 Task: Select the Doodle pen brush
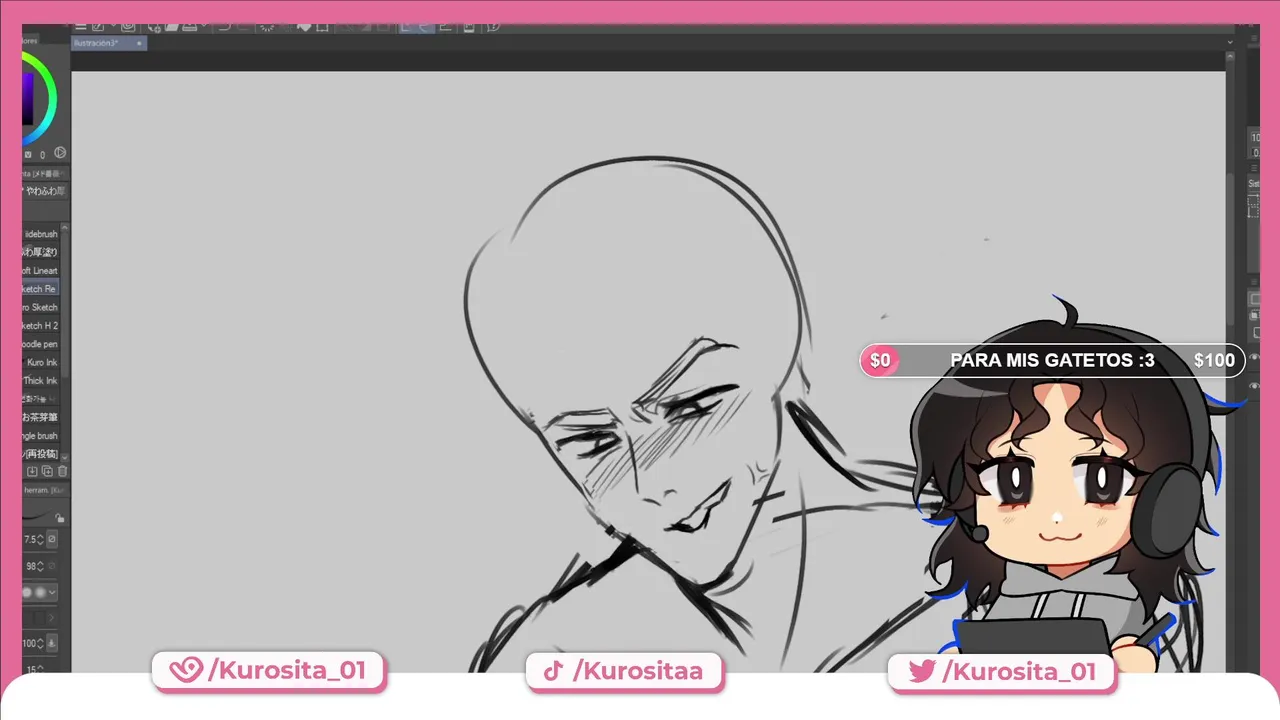pos(41,345)
